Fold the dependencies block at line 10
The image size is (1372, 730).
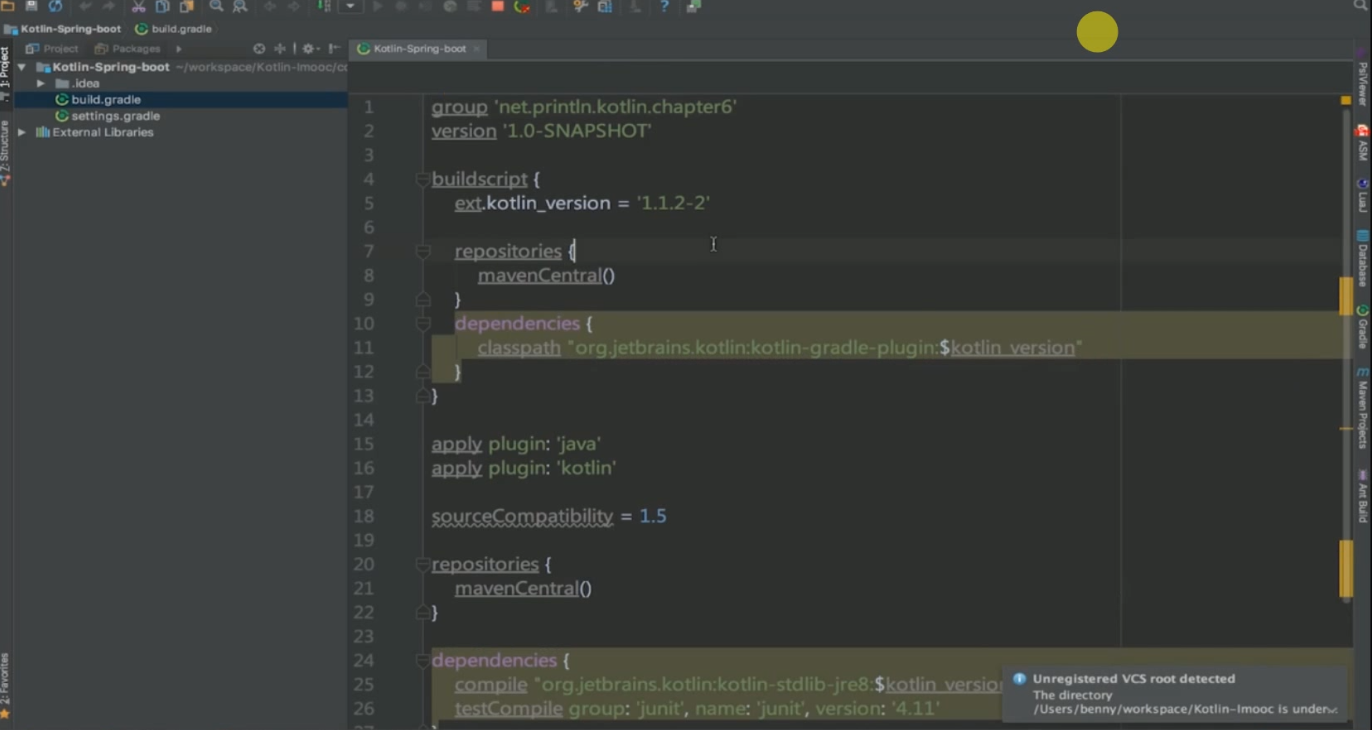point(423,324)
